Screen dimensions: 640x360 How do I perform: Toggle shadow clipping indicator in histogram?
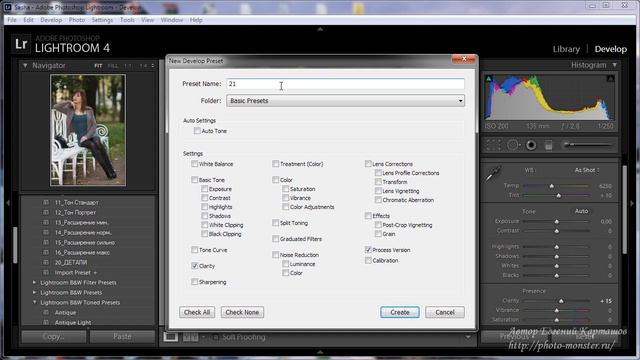[489, 78]
